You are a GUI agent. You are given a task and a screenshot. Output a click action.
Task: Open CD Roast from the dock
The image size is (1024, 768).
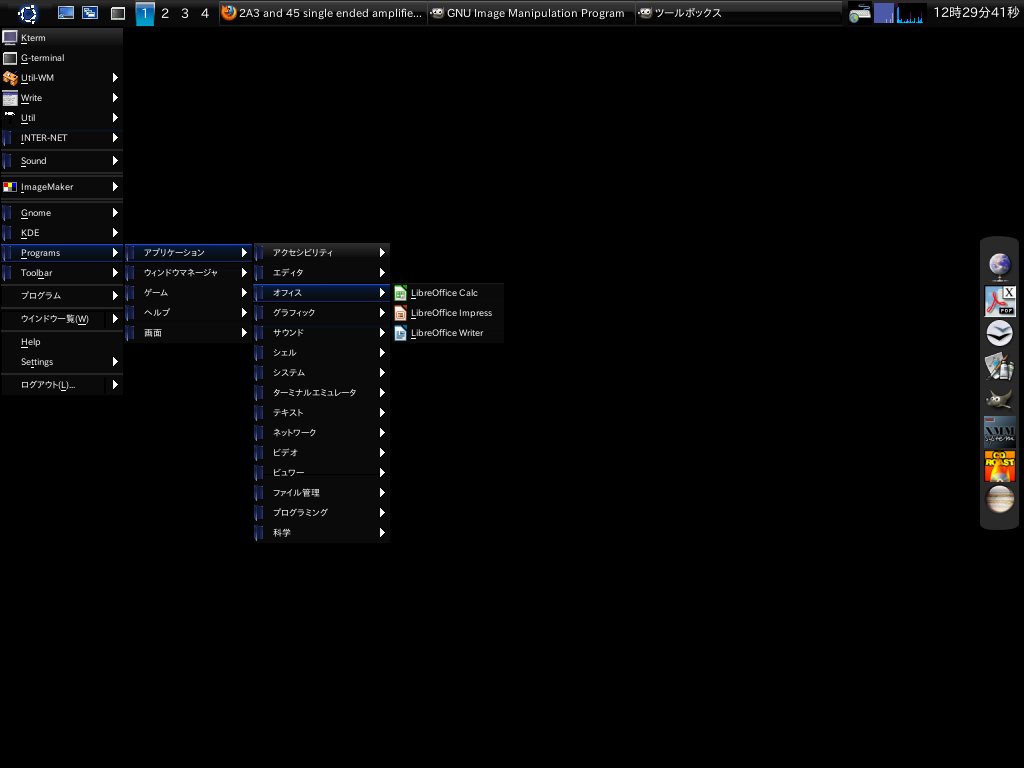[x=999, y=465]
